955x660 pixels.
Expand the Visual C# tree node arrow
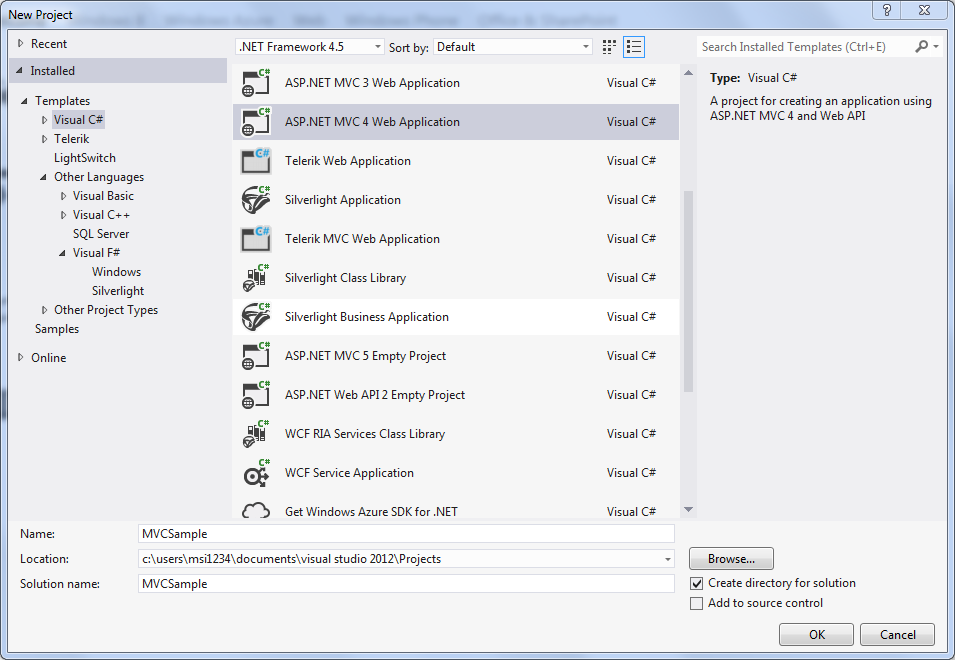pyautogui.click(x=44, y=120)
